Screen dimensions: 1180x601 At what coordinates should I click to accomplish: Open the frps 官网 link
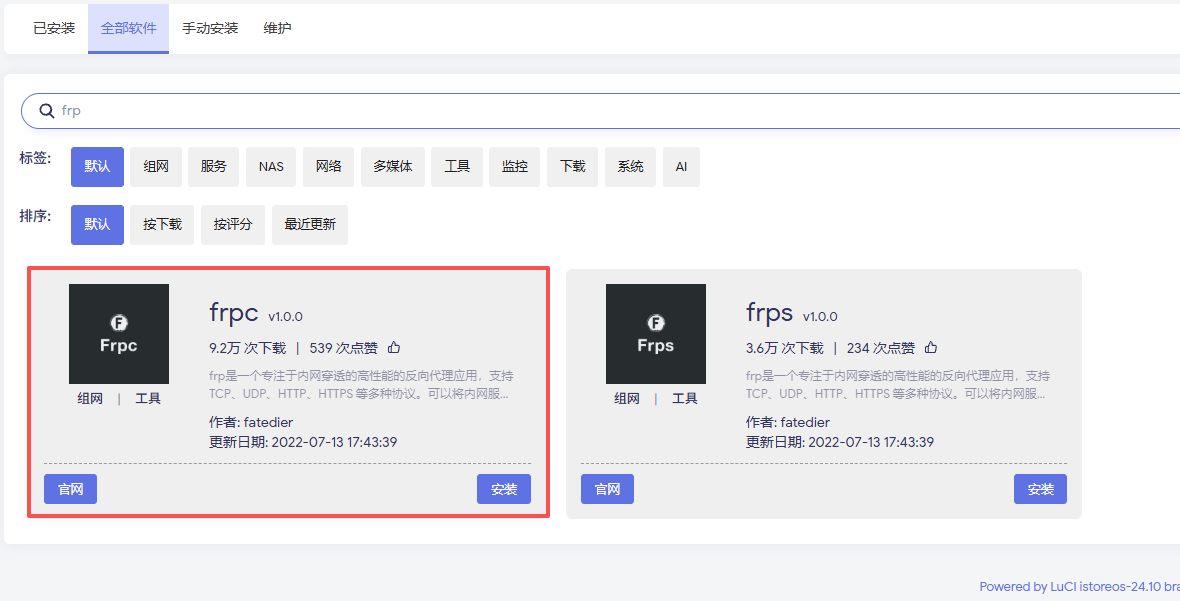607,489
